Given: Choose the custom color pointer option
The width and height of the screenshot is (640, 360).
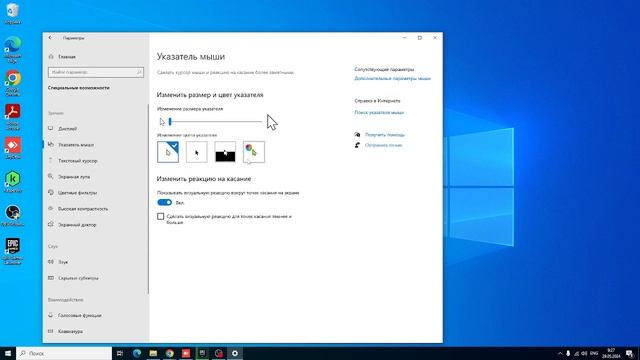Looking at the screenshot, I should [253, 152].
